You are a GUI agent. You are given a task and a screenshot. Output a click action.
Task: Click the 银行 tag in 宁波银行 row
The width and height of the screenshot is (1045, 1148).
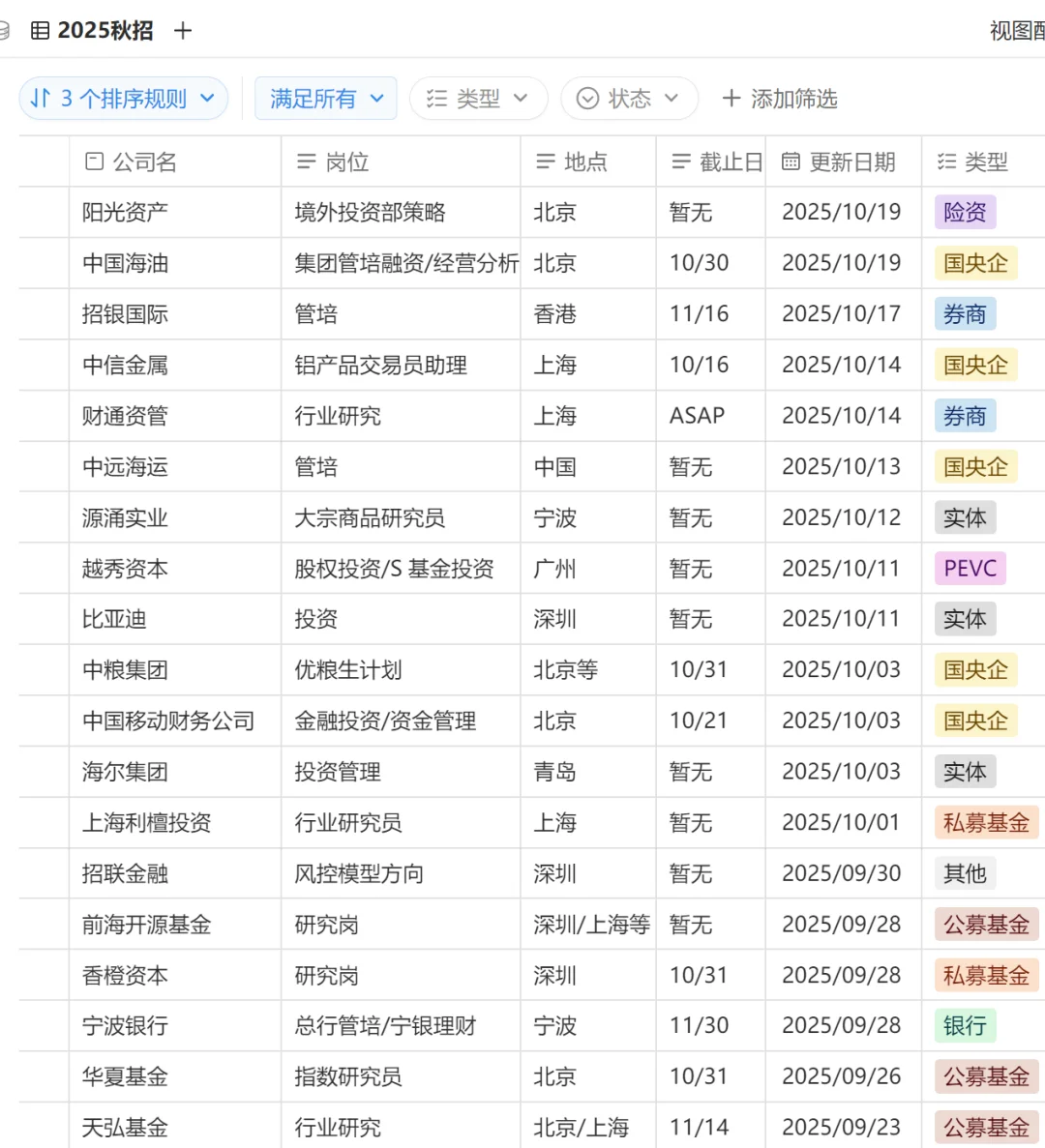pyautogui.click(x=965, y=1026)
